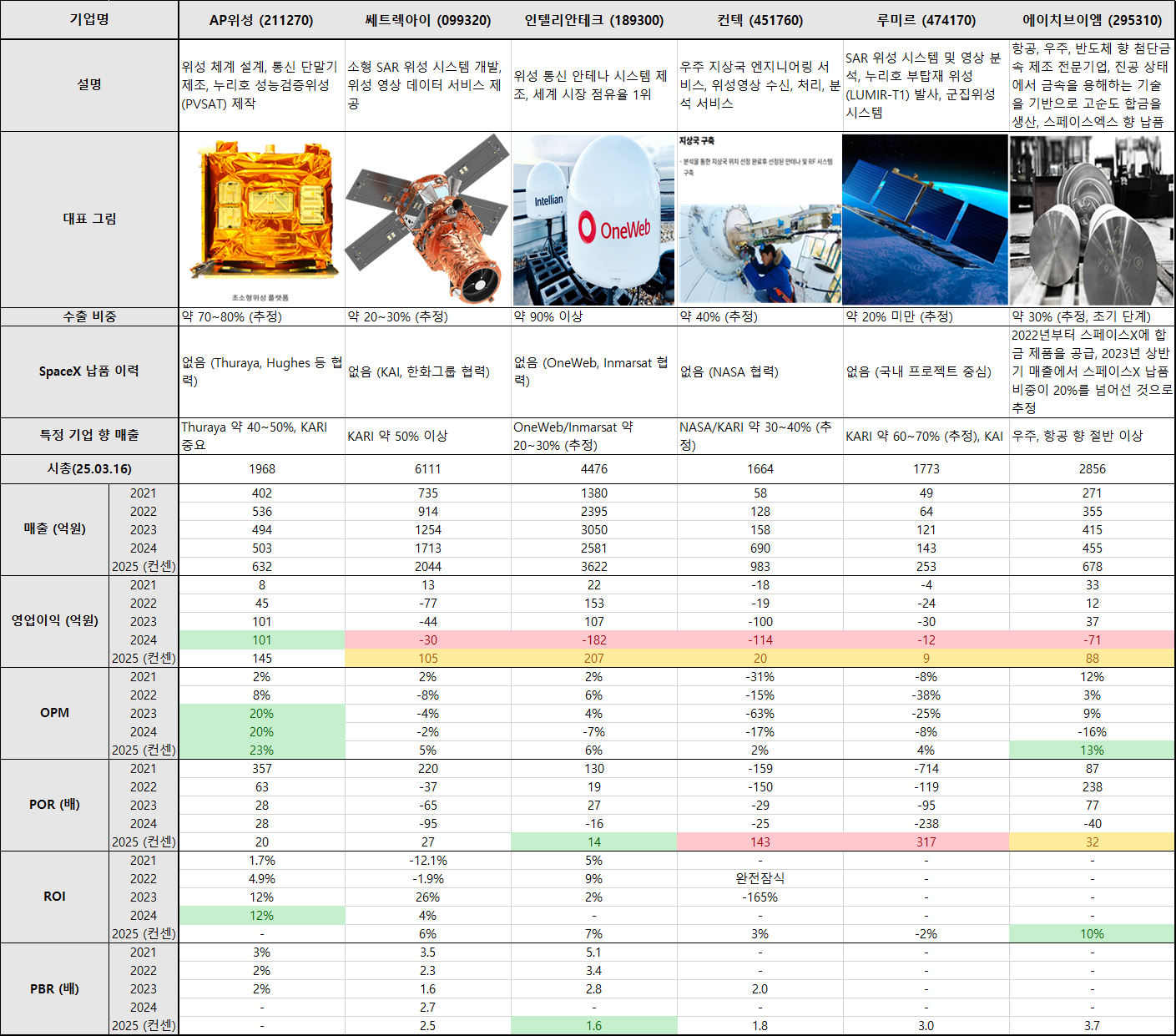The height and width of the screenshot is (1036, 1176).
Task: Click the red 143 POR cell
Action: [760, 842]
